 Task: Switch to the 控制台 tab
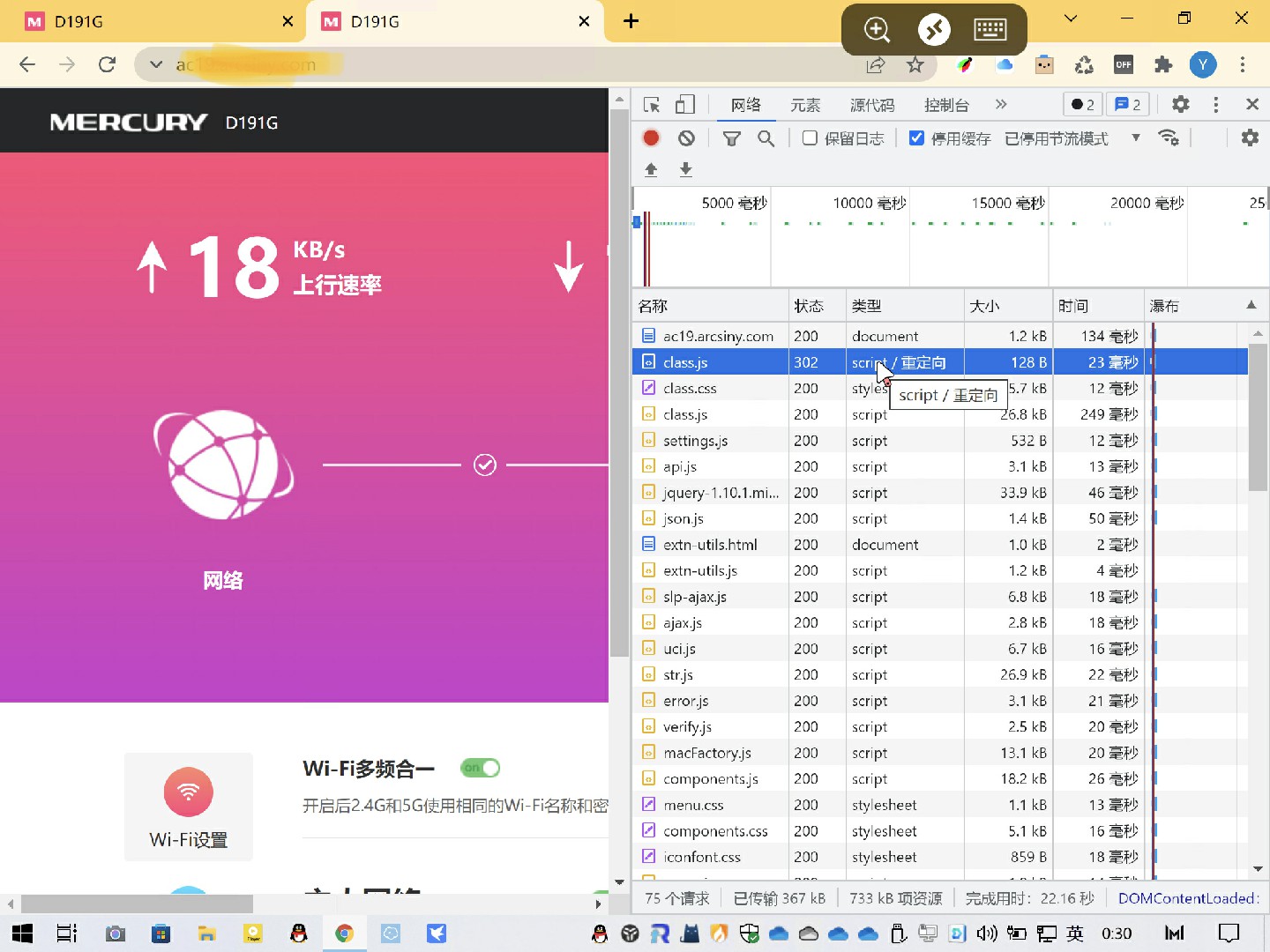click(x=945, y=105)
